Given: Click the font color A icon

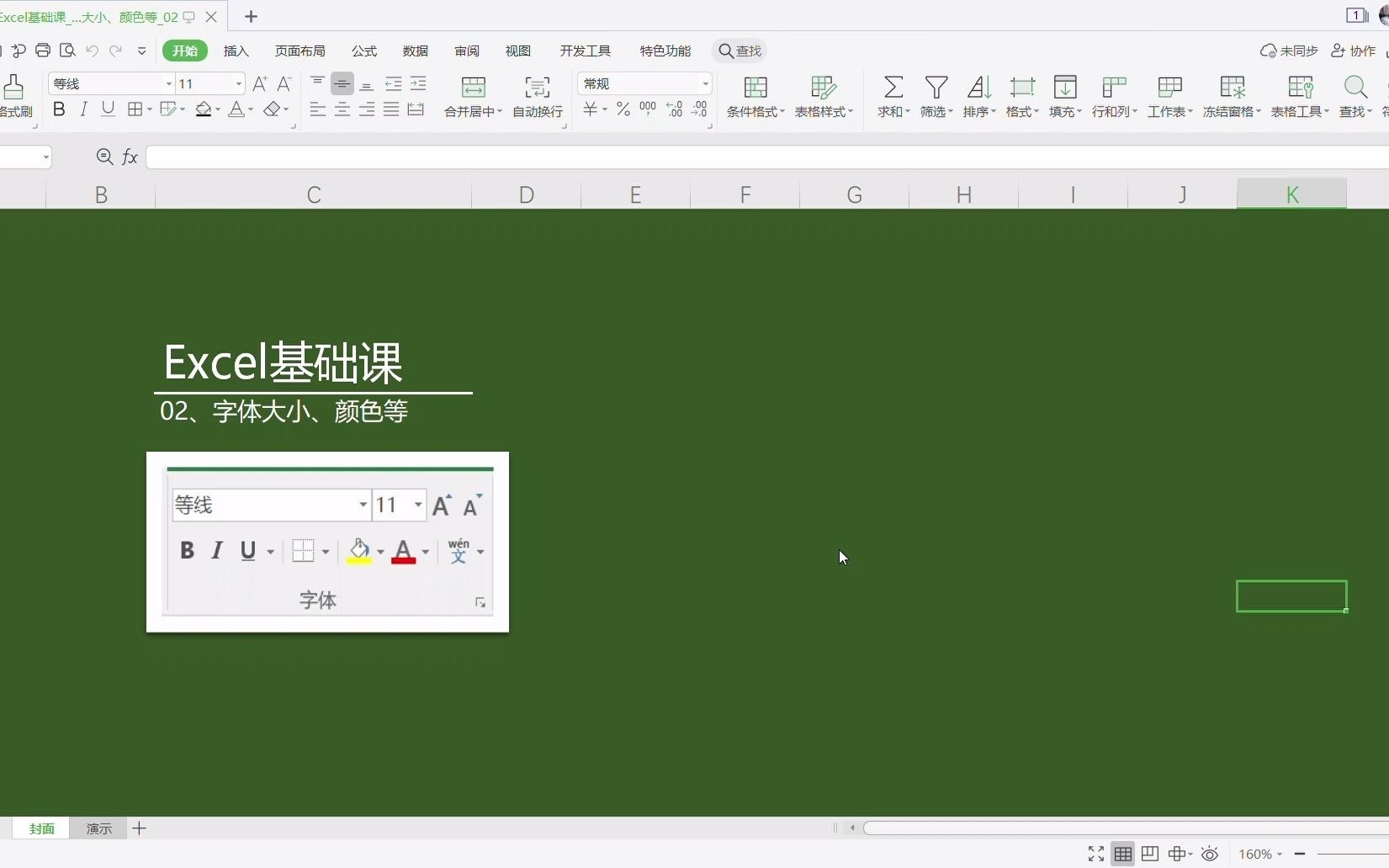Looking at the screenshot, I should point(236,109).
